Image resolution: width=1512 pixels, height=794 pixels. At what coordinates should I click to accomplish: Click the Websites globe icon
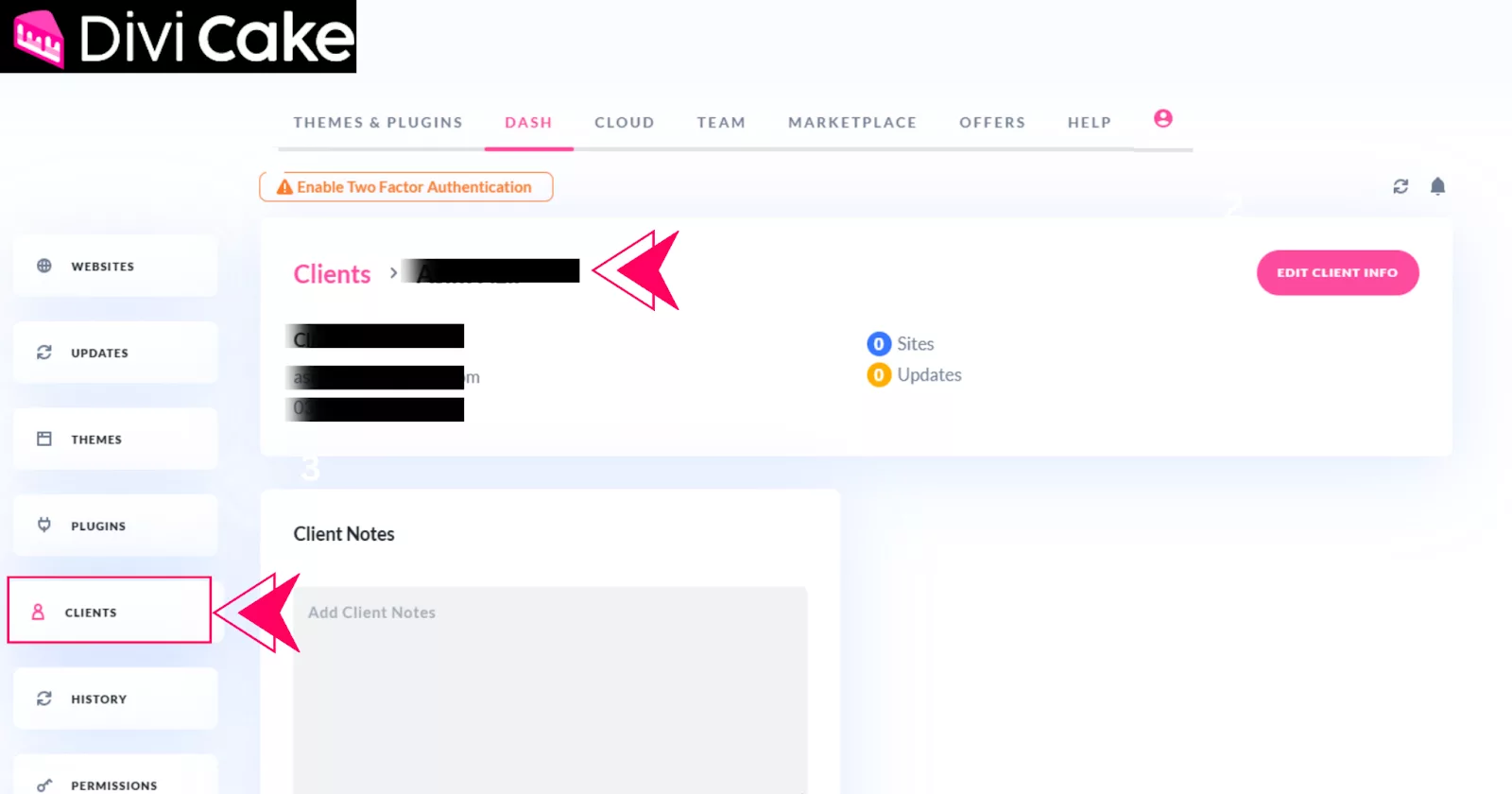(44, 266)
